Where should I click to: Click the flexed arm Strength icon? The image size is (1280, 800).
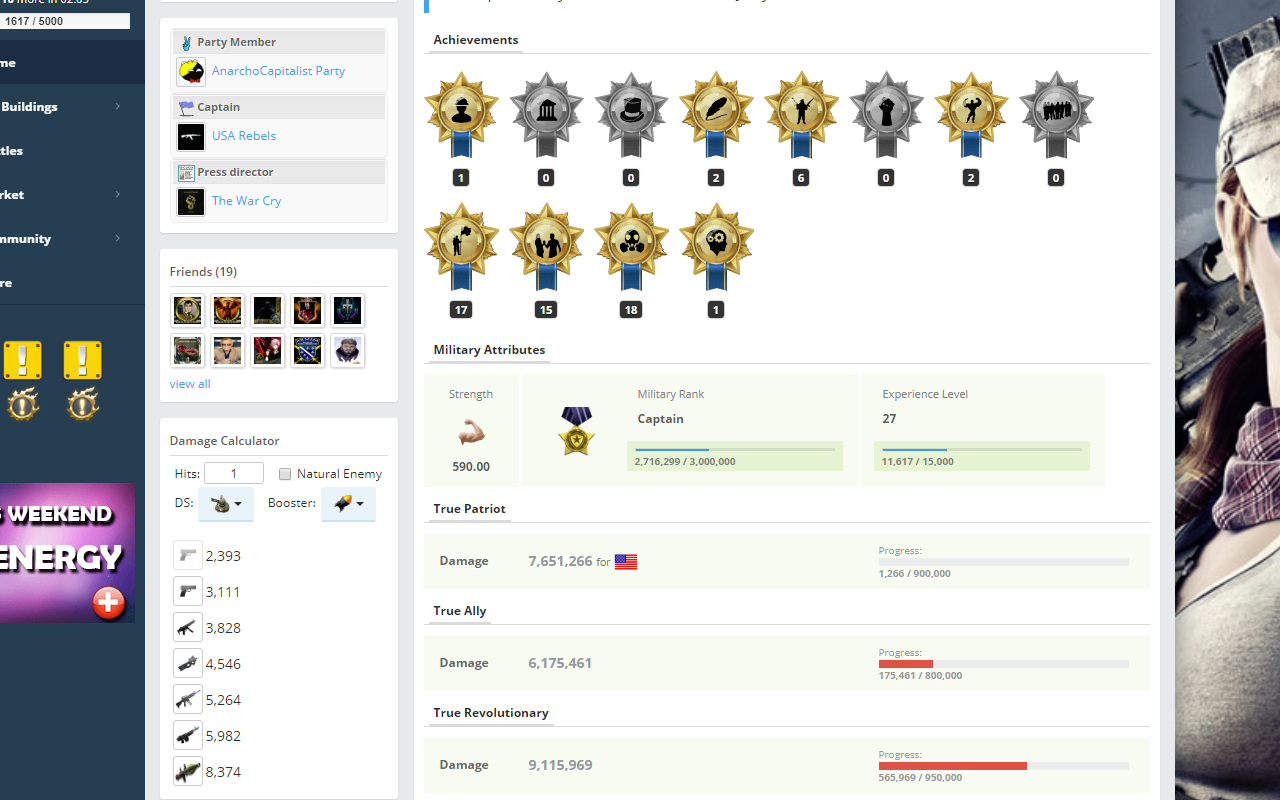(x=471, y=432)
